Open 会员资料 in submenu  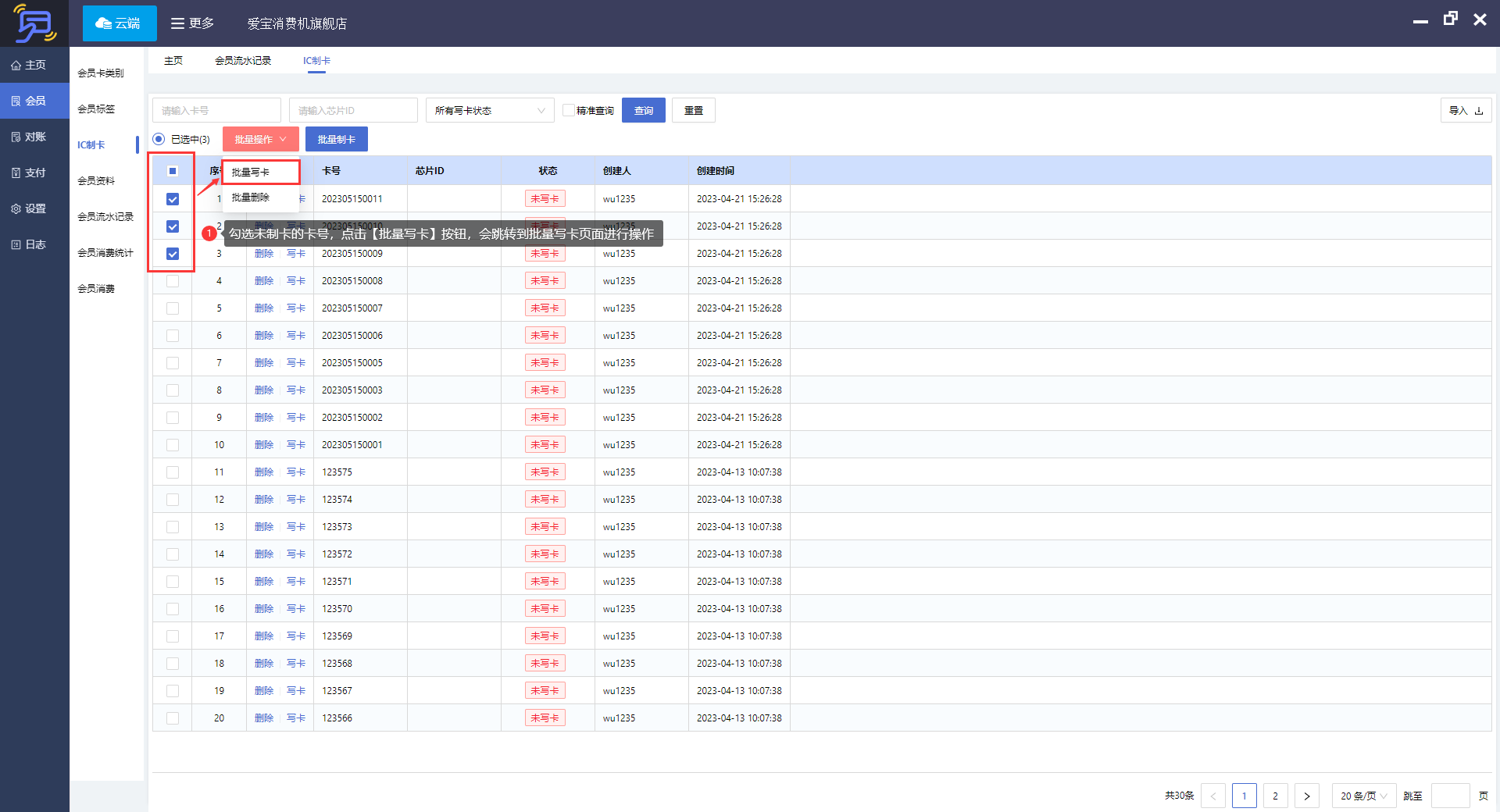click(x=96, y=180)
